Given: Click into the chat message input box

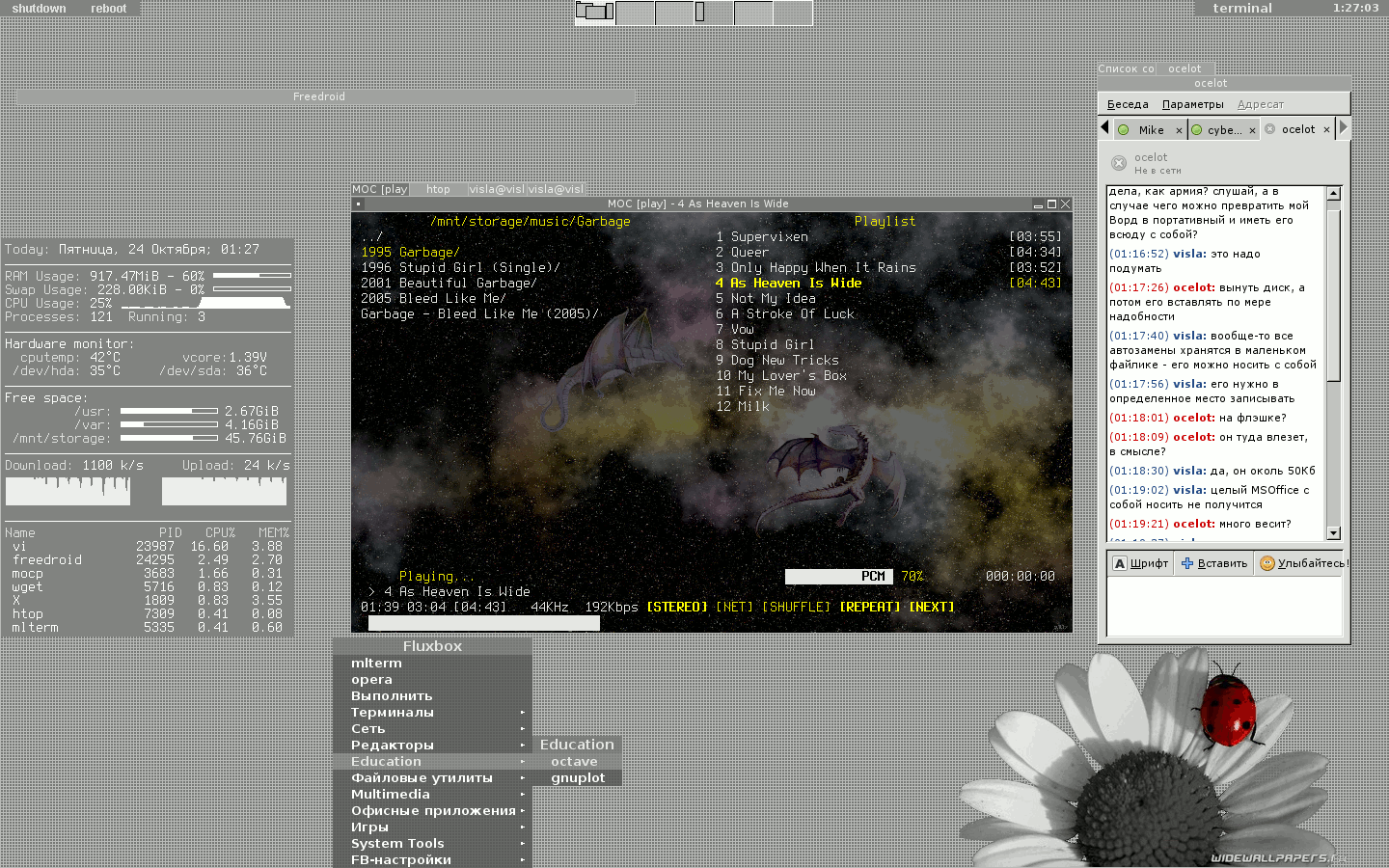Looking at the screenshot, I should coord(1224,607).
